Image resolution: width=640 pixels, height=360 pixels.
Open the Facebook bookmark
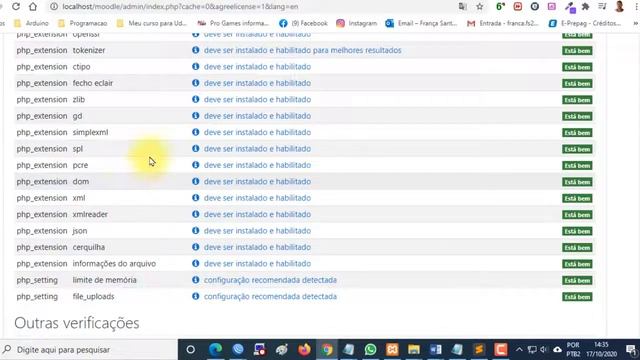(303, 23)
